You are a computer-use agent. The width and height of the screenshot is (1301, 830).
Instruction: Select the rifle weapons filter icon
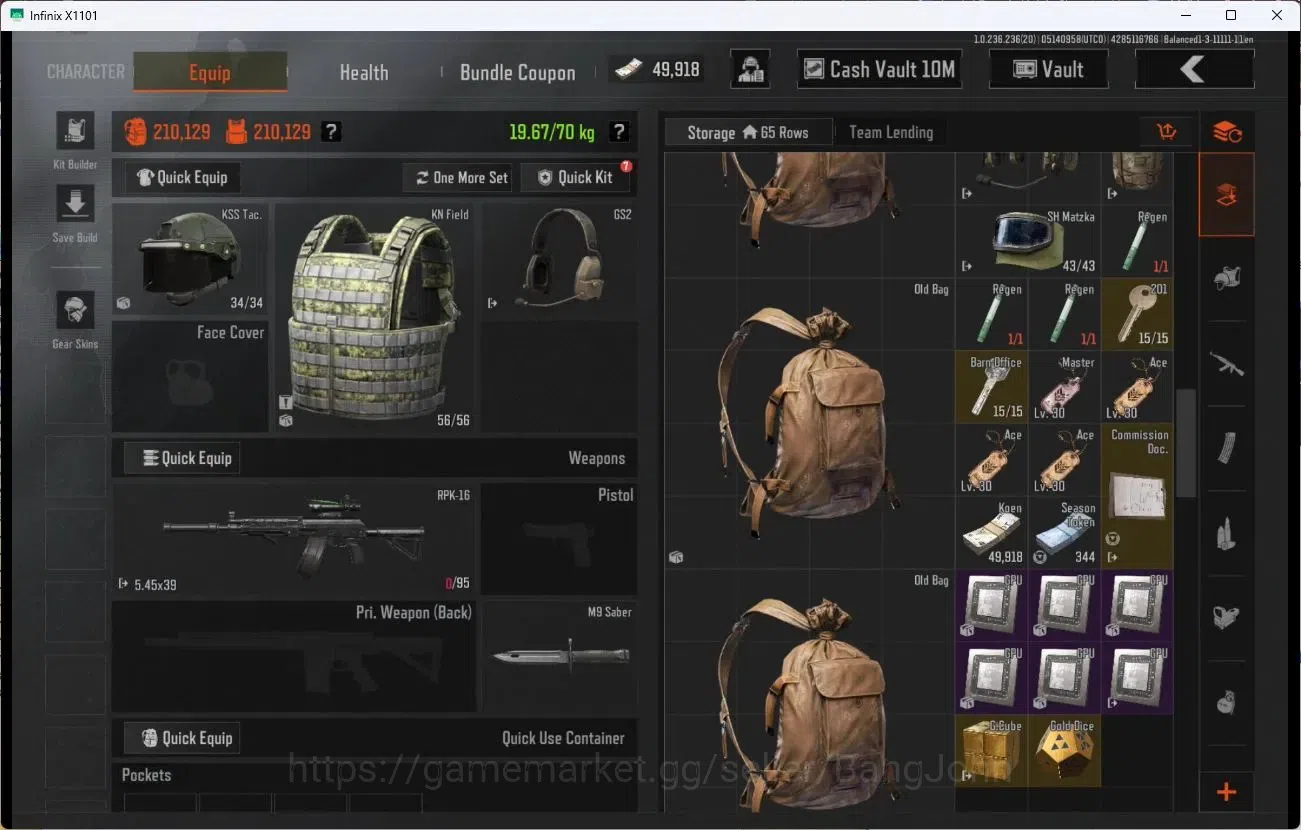coord(1227,364)
